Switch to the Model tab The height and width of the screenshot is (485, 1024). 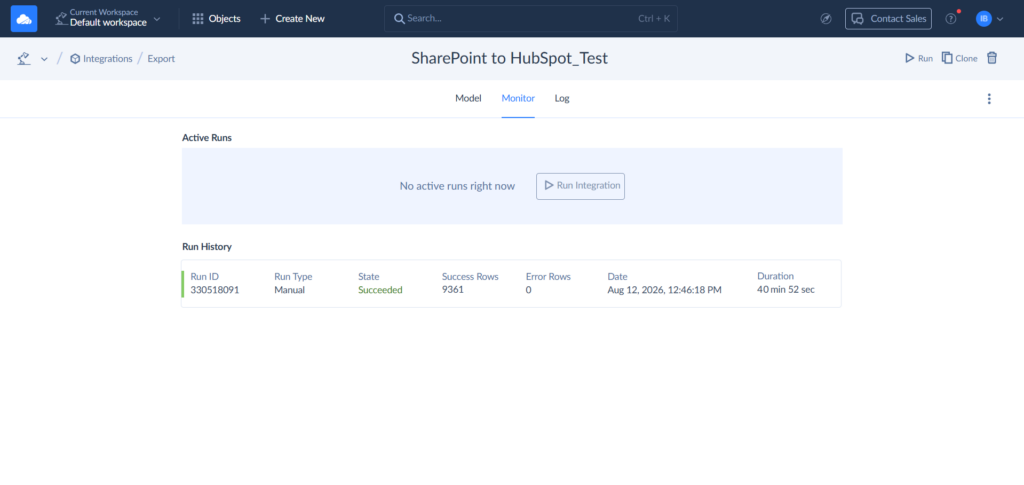(x=468, y=99)
